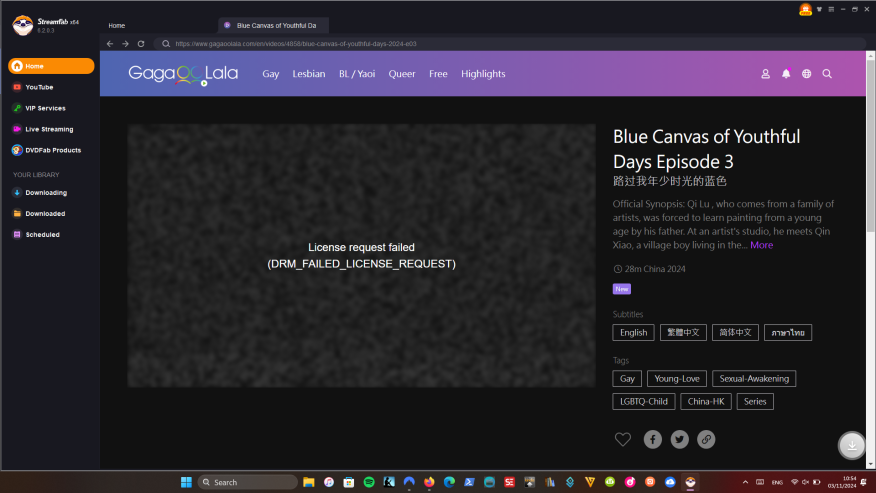Open the site search magnifier
The image size is (876, 493).
point(827,74)
